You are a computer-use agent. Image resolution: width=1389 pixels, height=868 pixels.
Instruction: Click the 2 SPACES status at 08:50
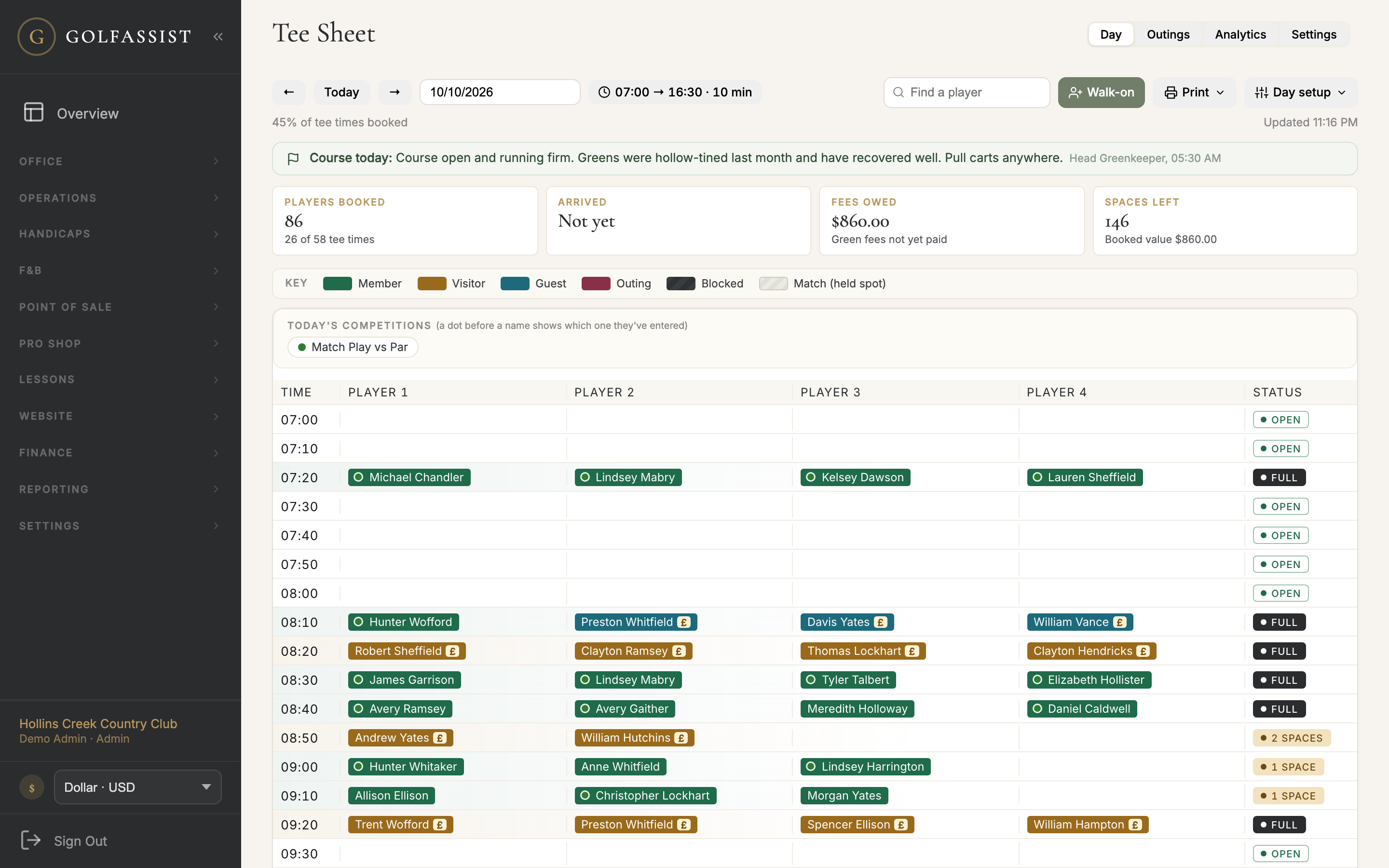pyautogui.click(x=1292, y=738)
